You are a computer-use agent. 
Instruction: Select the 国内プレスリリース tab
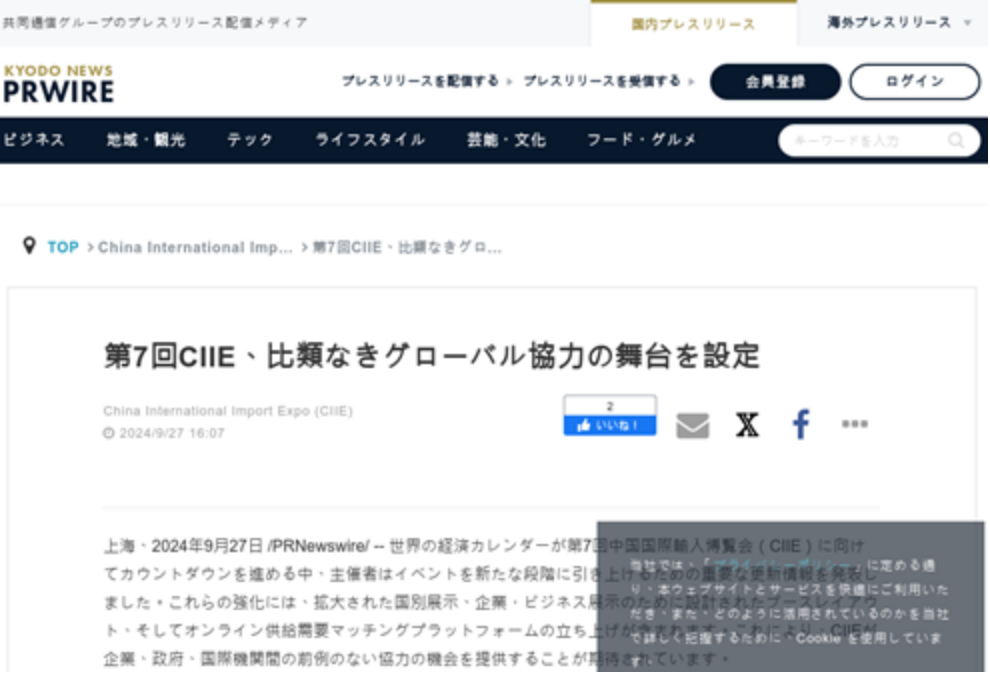point(693,24)
